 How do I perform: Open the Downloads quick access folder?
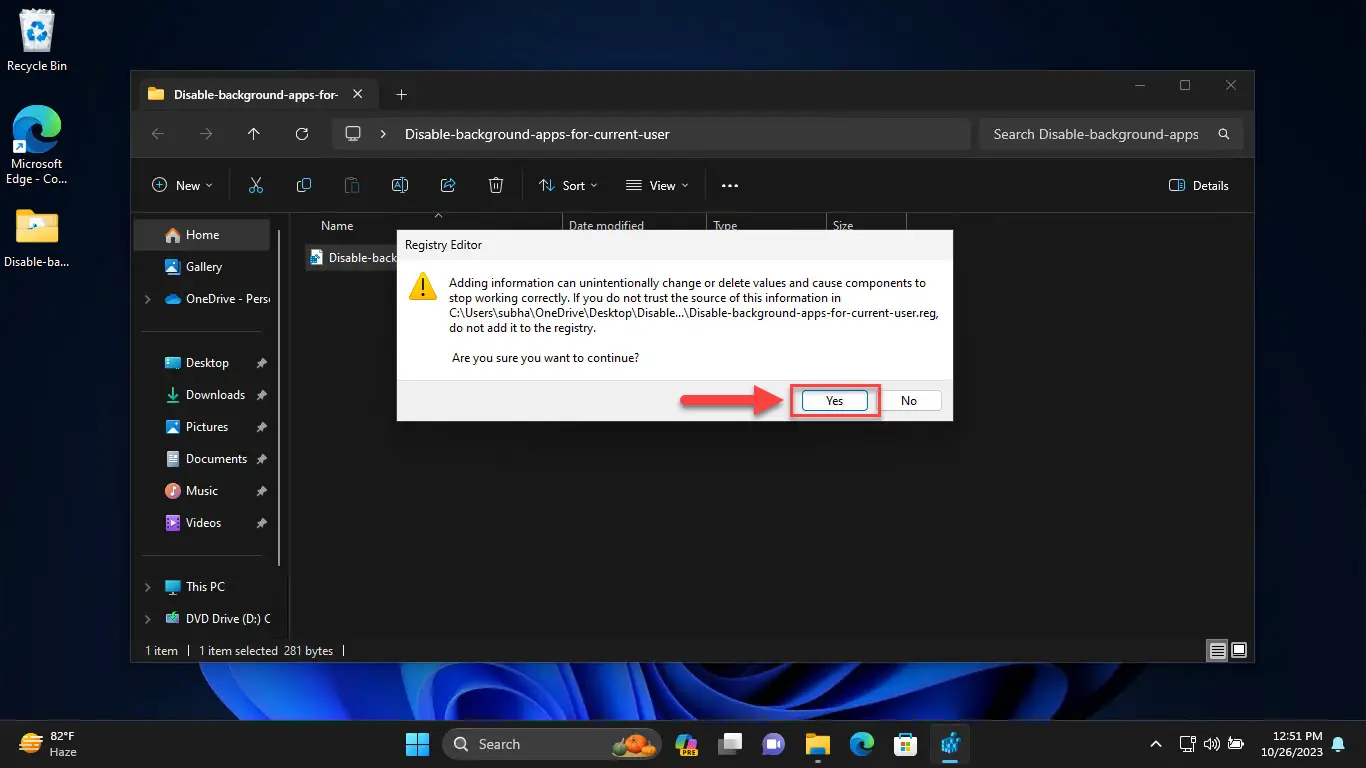tap(215, 395)
